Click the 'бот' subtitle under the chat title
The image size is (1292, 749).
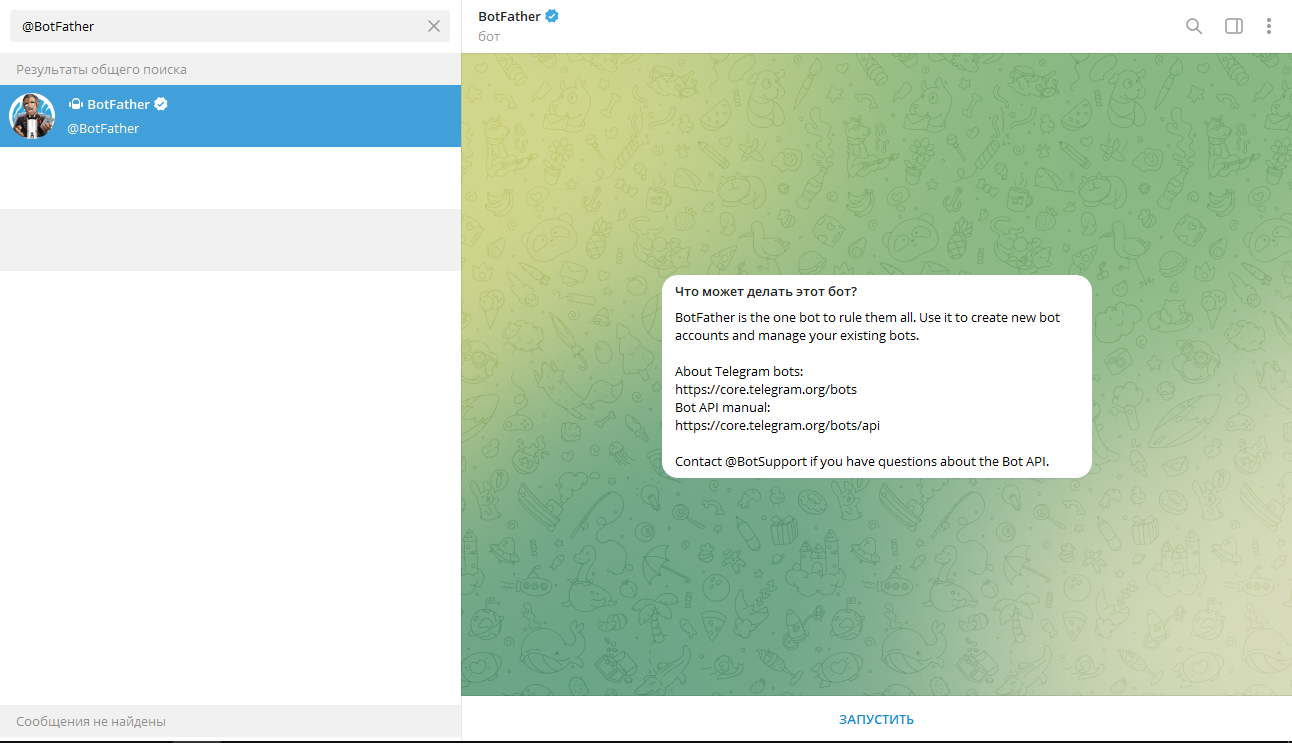(x=489, y=36)
